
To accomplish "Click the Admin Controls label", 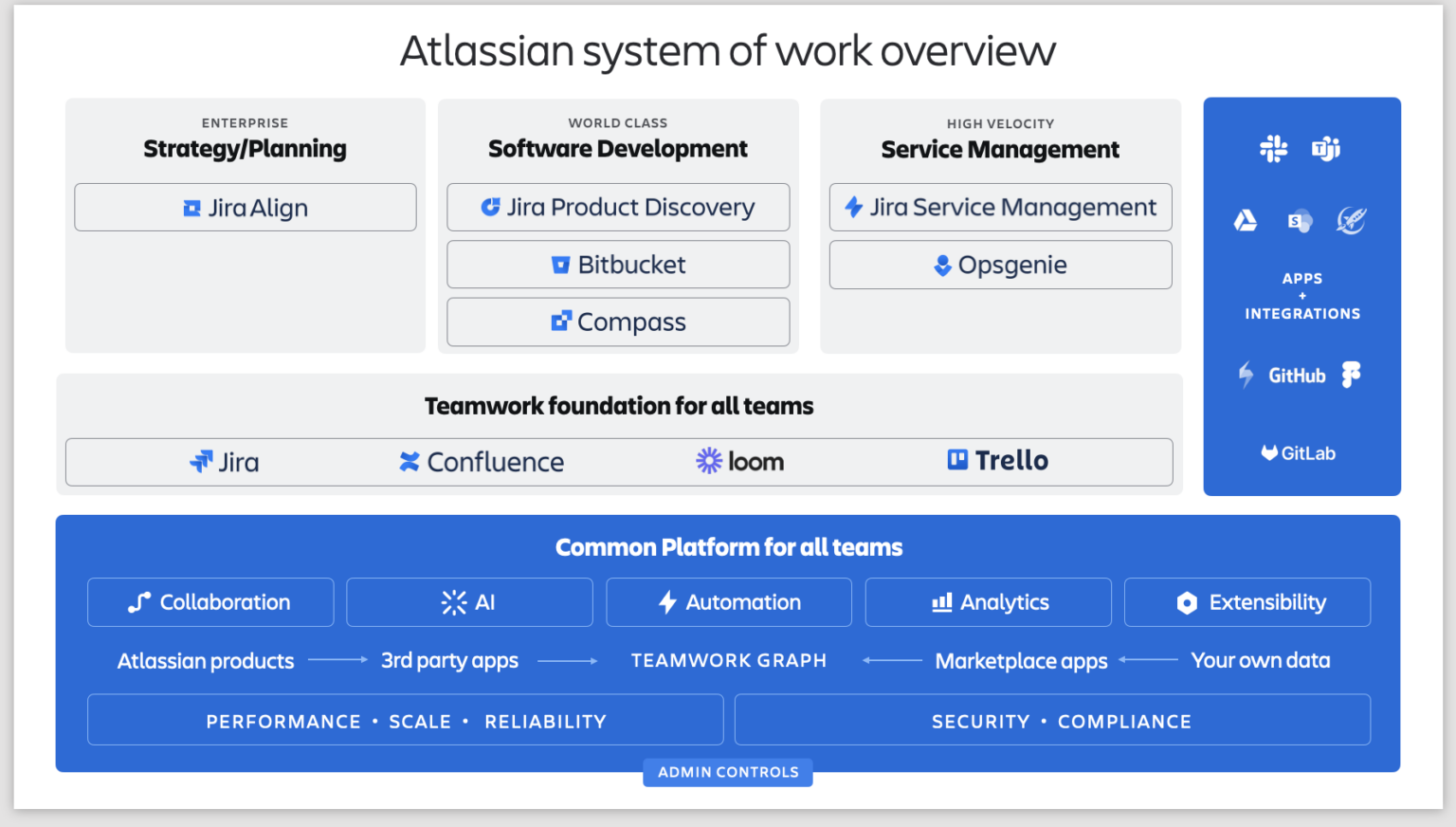I will coord(728,771).
